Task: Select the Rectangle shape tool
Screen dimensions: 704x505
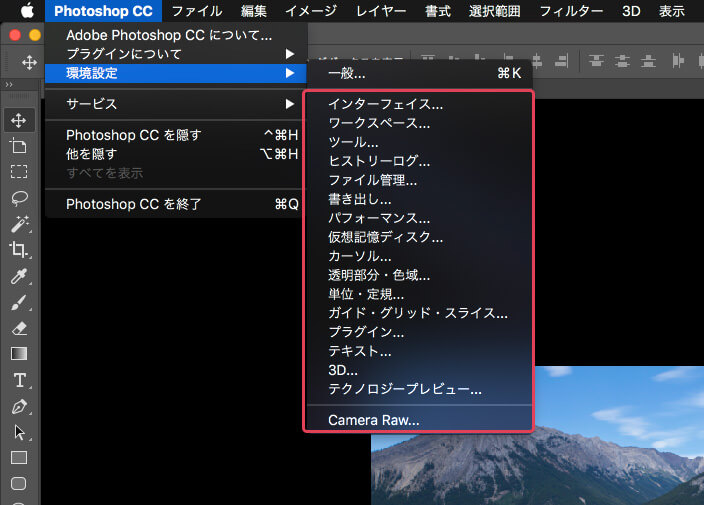Action: [x=18, y=457]
